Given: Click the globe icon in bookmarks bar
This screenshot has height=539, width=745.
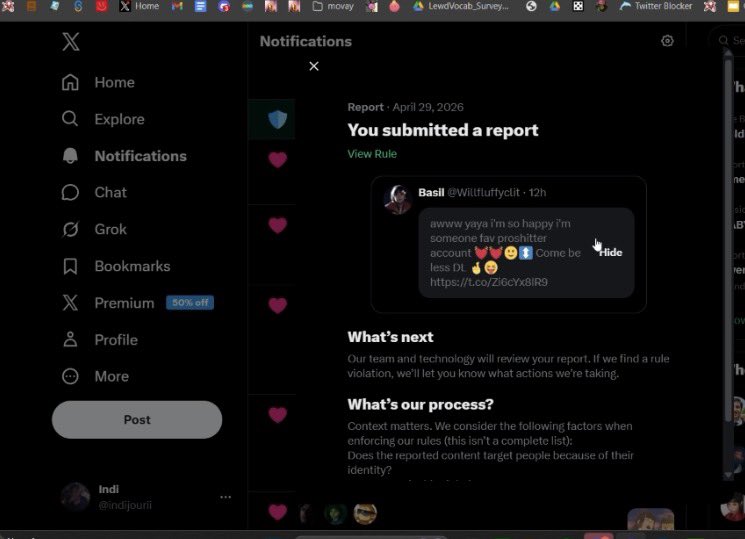Looking at the screenshot, I should coord(531,6).
